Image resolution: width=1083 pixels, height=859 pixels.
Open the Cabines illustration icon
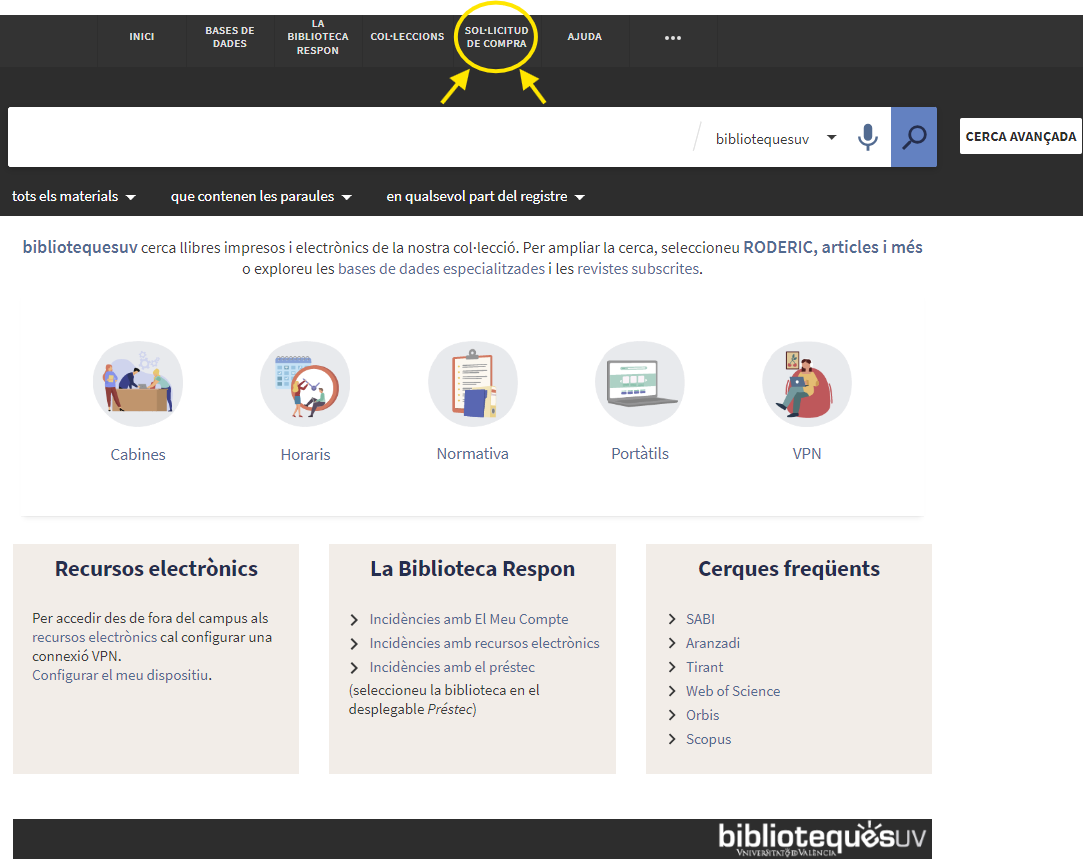138,384
